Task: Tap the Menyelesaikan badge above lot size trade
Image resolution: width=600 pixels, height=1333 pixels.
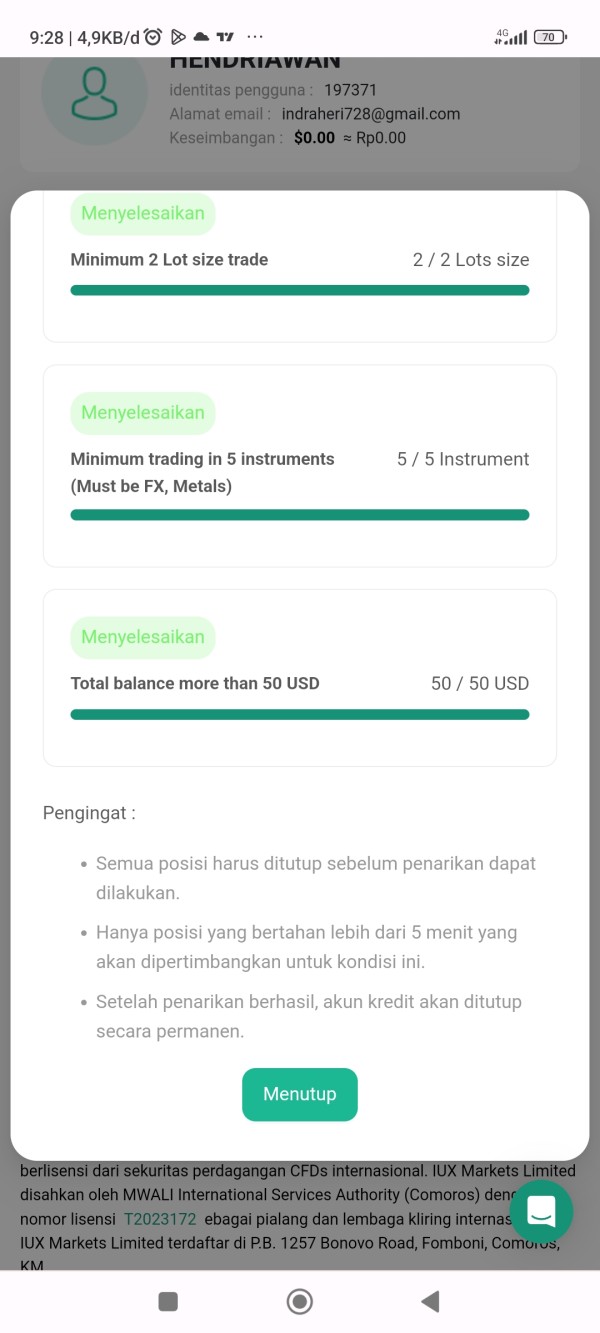Action: click(143, 213)
